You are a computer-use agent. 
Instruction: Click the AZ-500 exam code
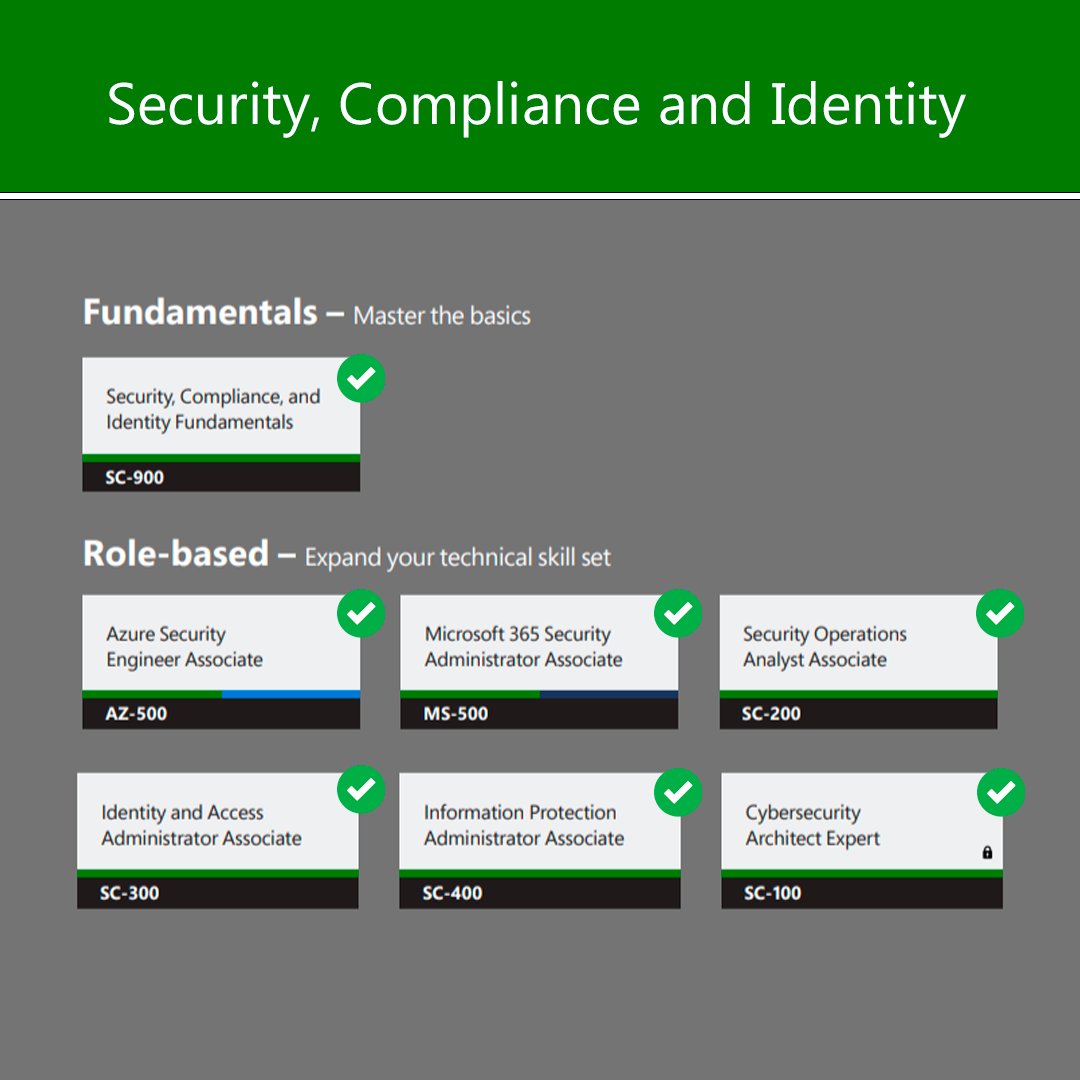click(136, 714)
